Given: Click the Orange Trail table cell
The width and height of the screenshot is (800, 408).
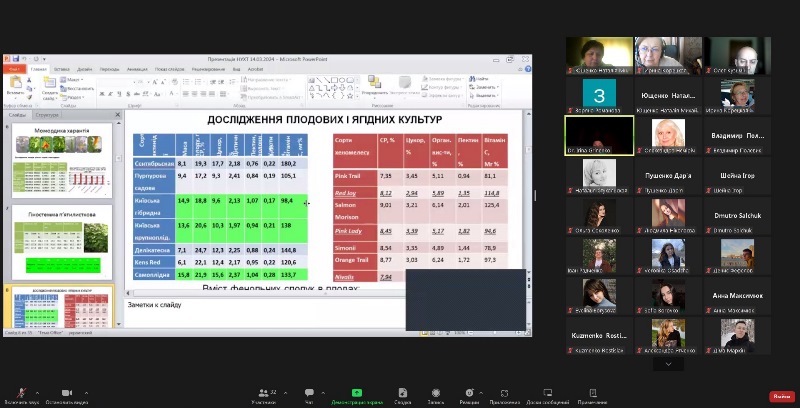Looking at the screenshot, I should [355, 260].
